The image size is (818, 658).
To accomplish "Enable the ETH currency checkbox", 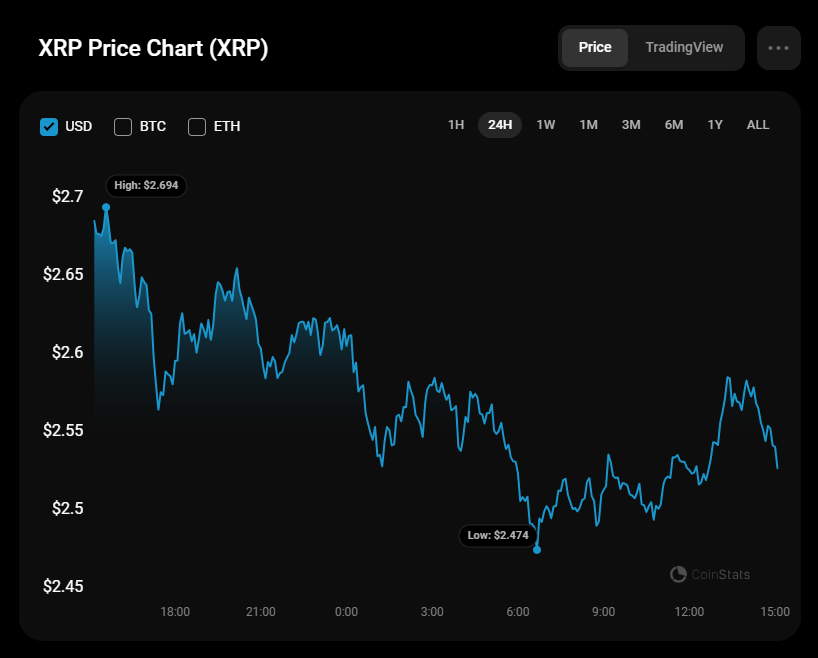I will click(x=197, y=126).
